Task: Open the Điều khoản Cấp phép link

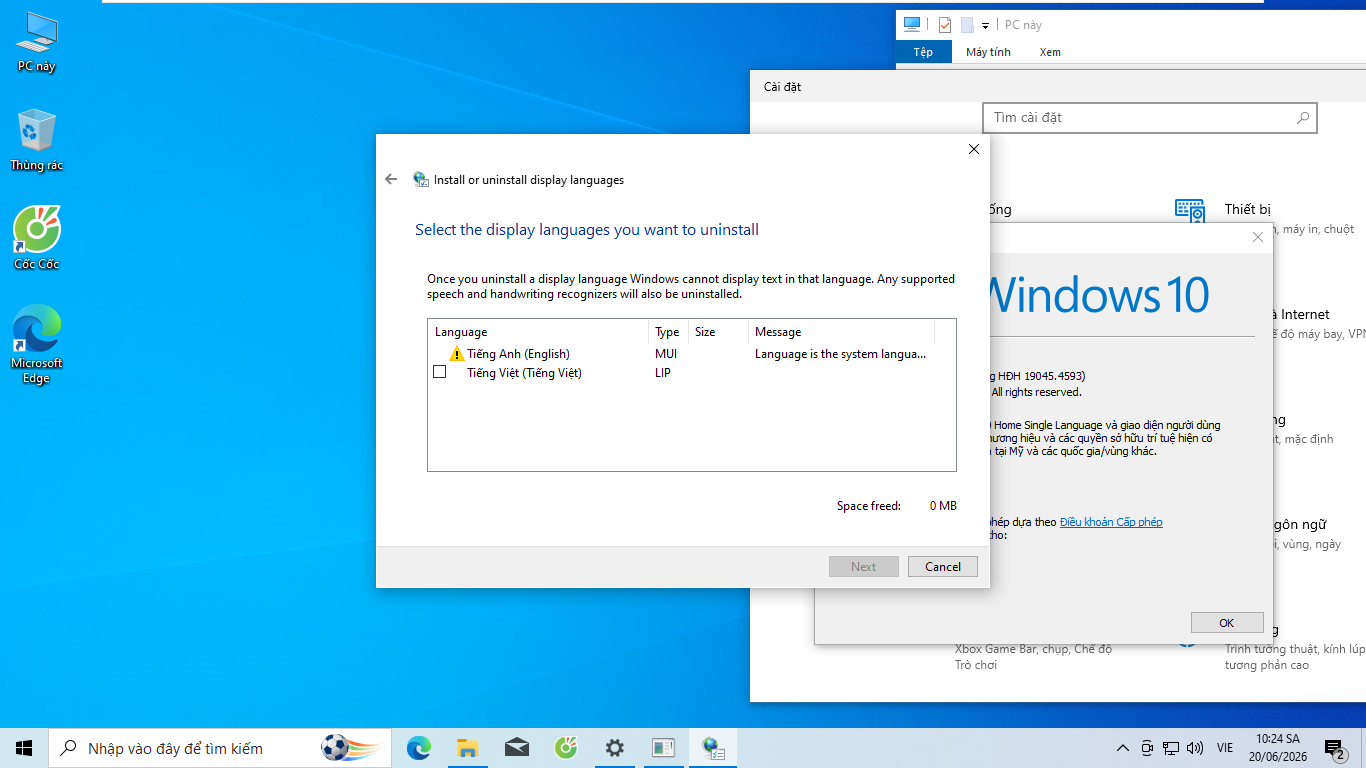Action: click(1111, 522)
